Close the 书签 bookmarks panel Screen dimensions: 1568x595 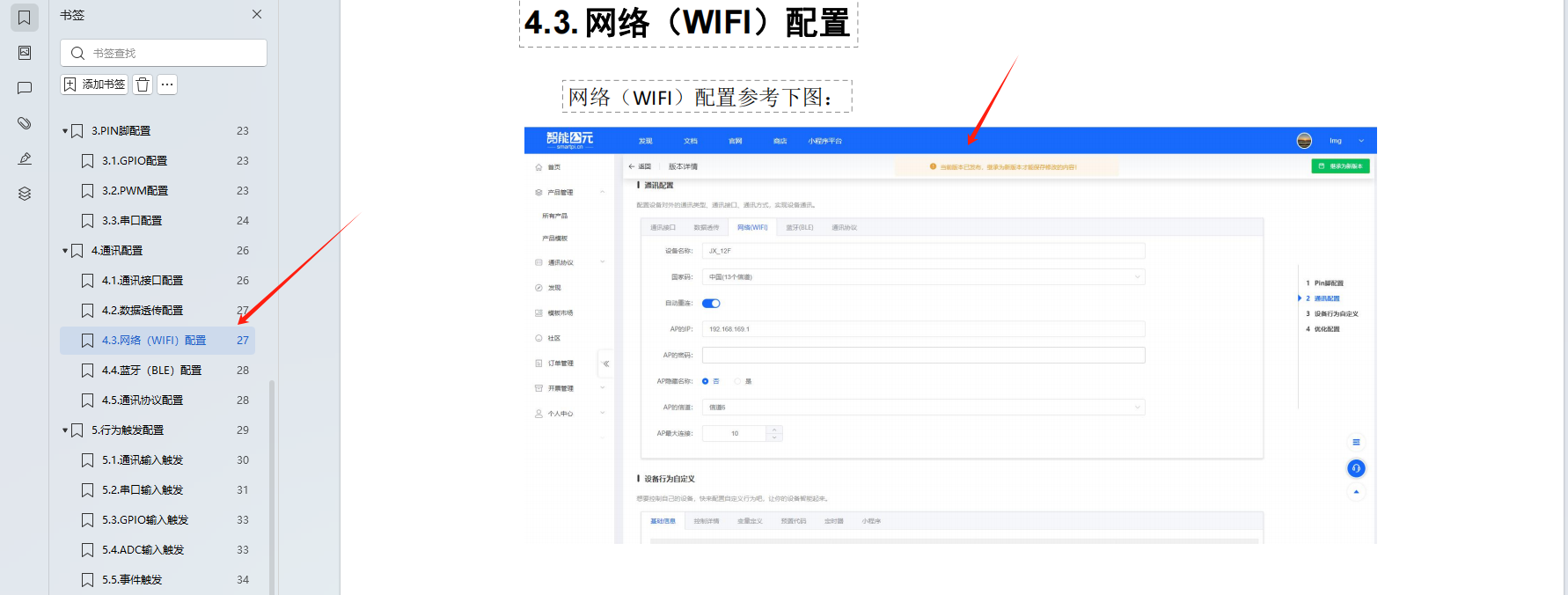coord(257,14)
